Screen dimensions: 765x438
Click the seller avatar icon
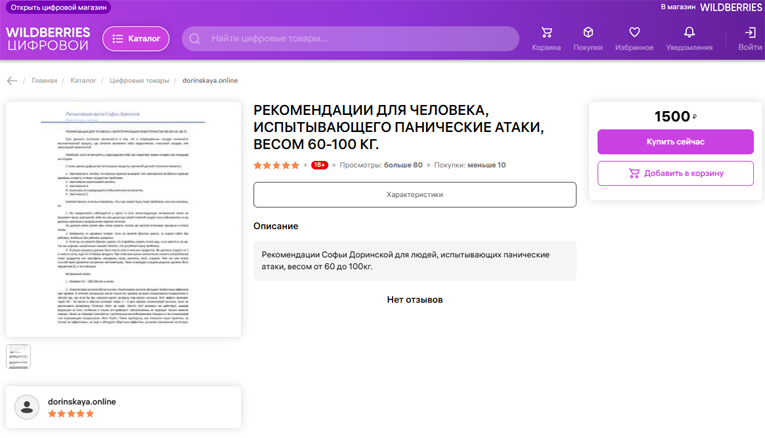pos(27,406)
